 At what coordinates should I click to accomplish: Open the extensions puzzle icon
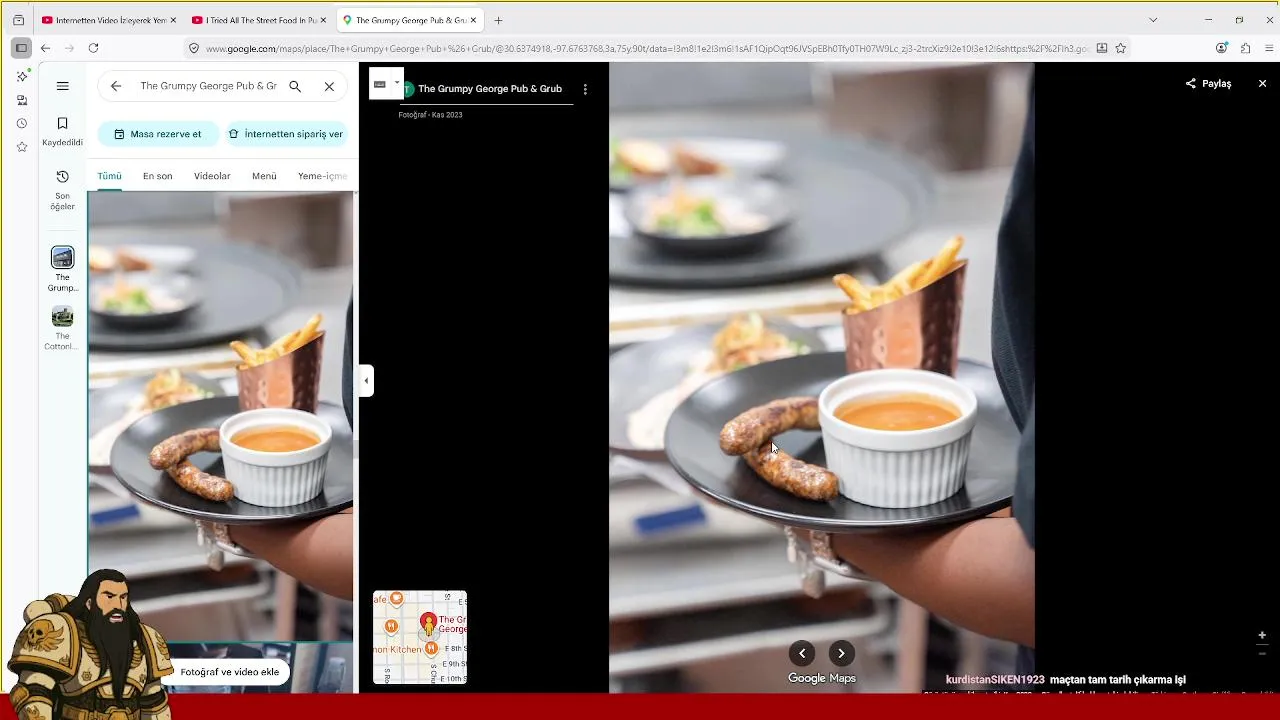pyautogui.click(x=1245, y=48)
